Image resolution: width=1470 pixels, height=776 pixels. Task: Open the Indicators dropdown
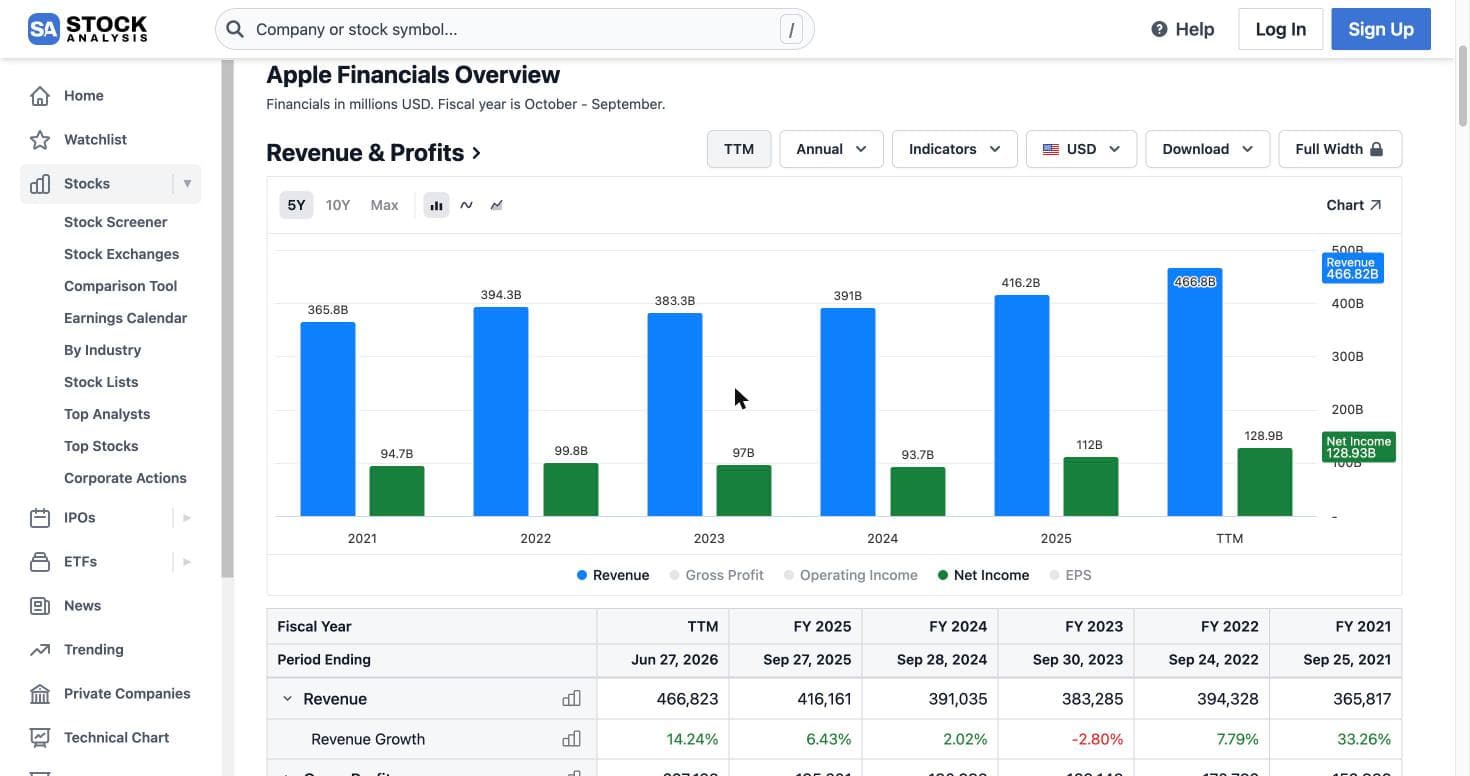pos(954,149)
